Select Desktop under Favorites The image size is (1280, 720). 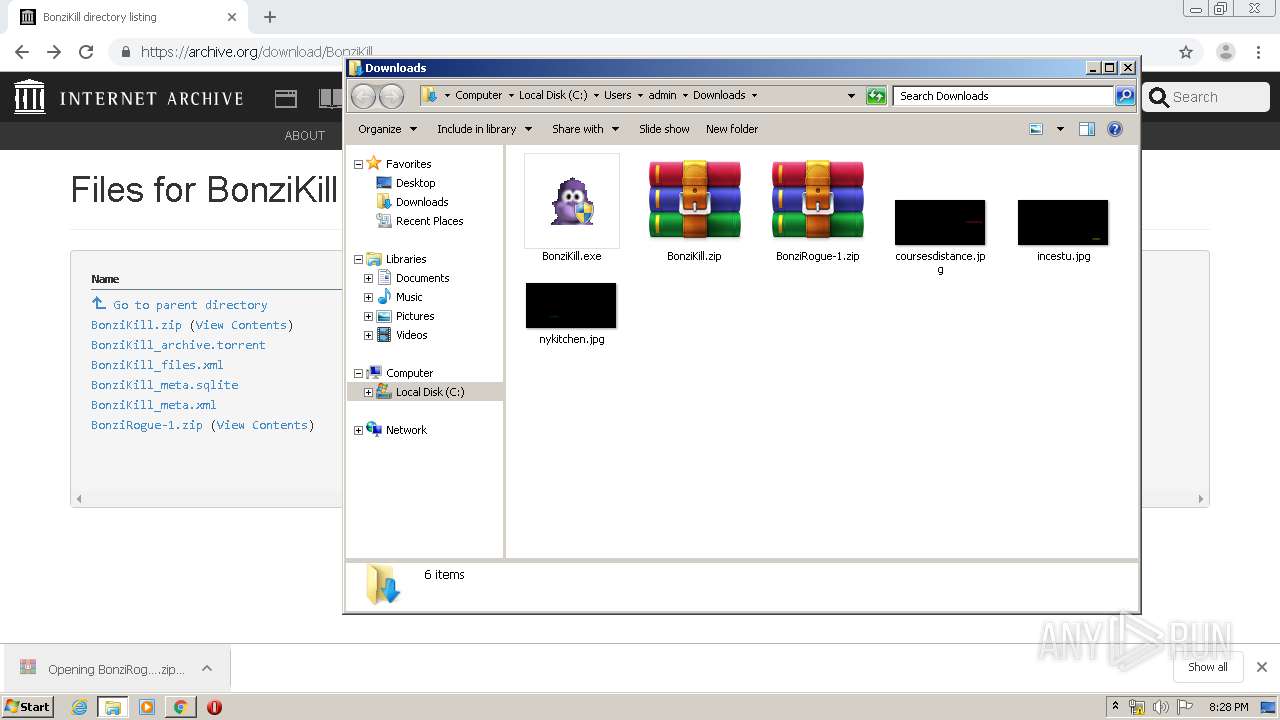406,183
